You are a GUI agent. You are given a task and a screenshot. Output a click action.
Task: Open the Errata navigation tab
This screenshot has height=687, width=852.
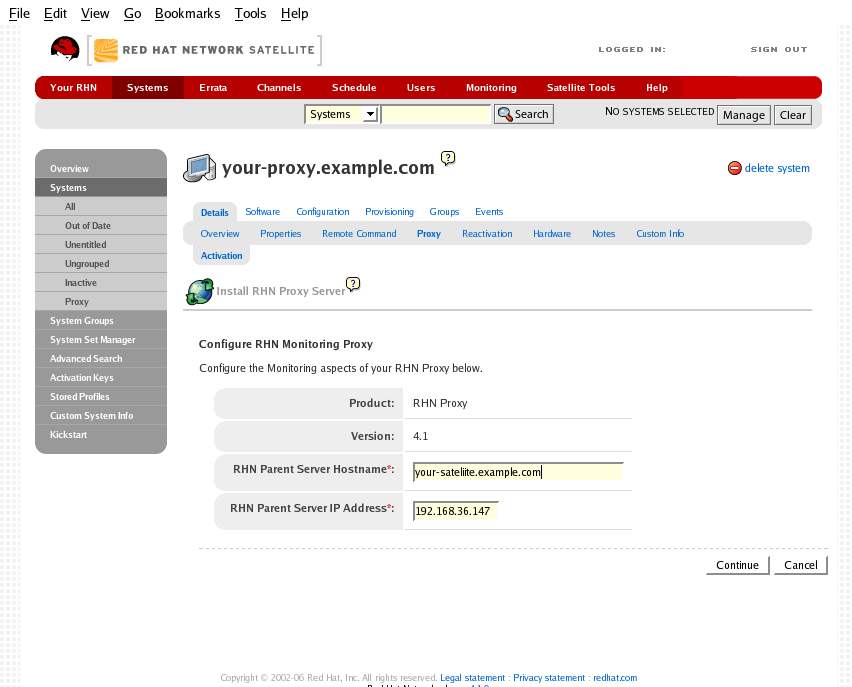(213, 88)
